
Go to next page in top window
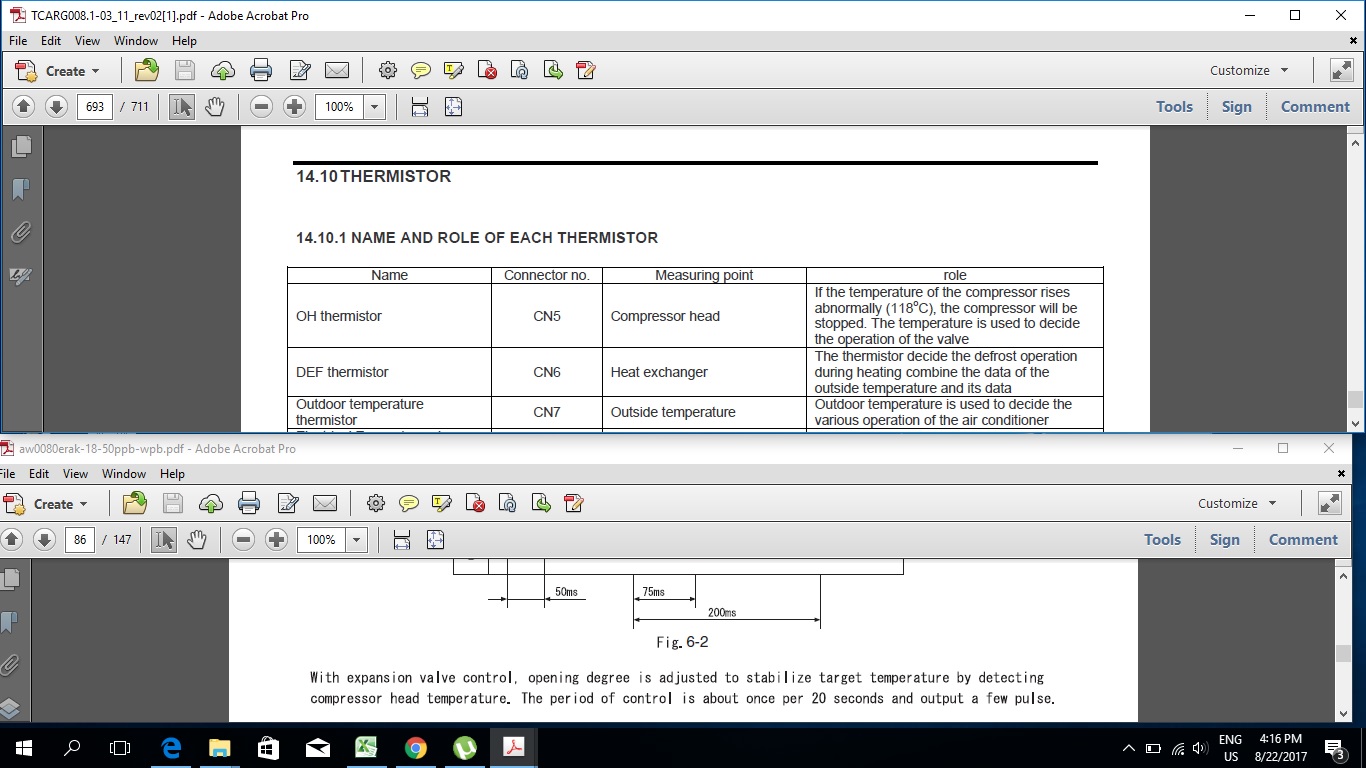coord(56,107)
